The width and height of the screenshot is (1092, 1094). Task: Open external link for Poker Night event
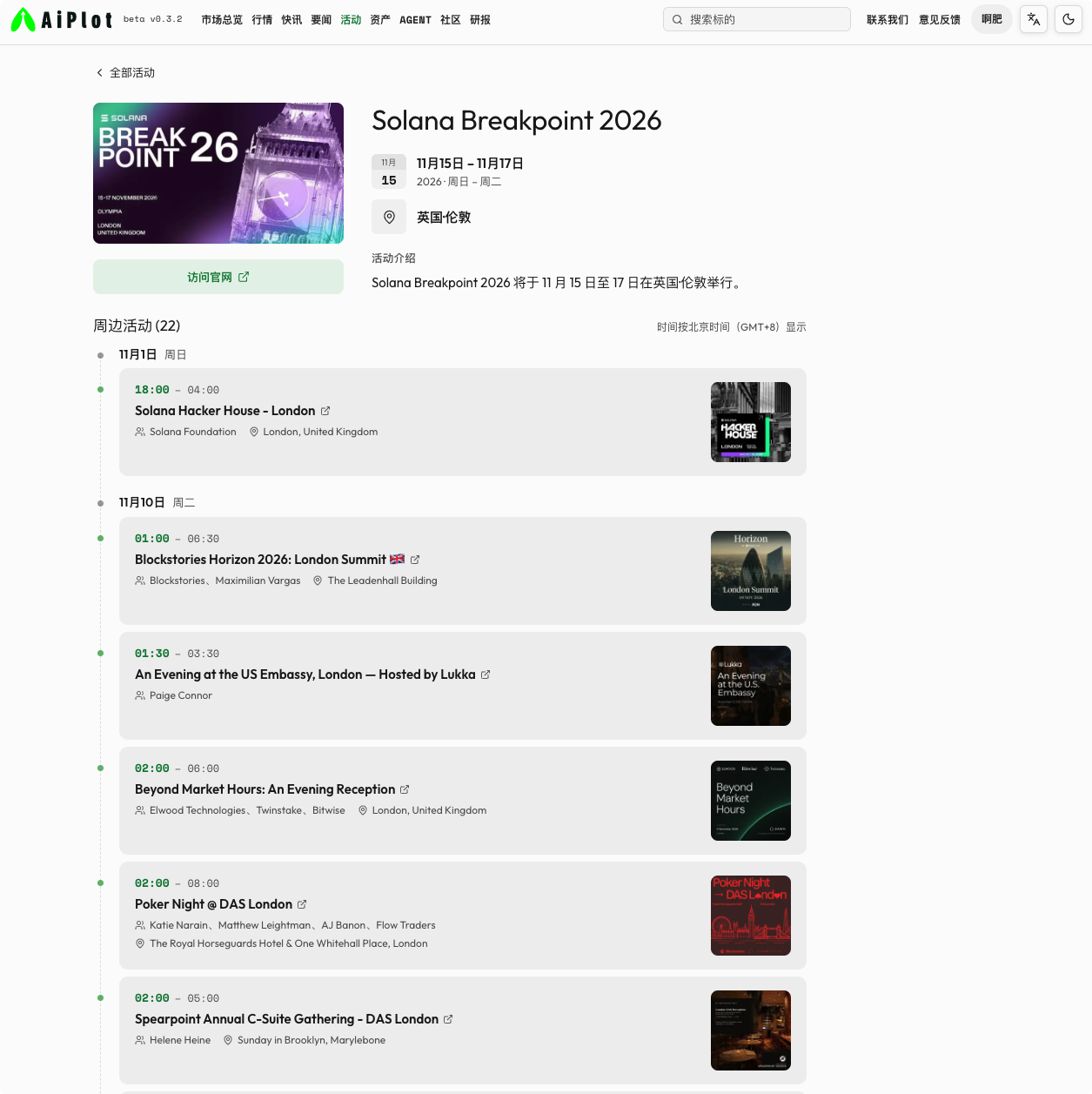click(302, 904)
